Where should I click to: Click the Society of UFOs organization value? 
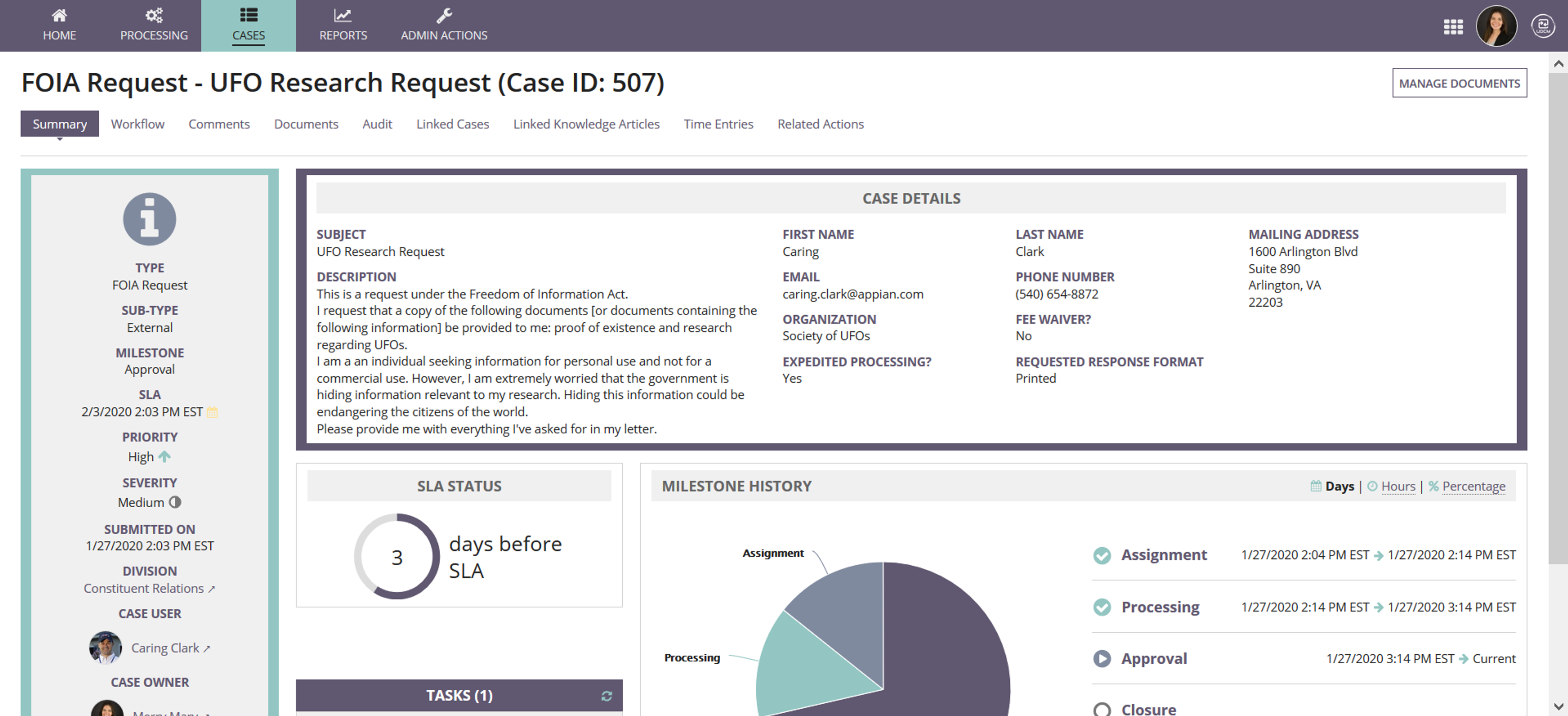tap(826, 335)
